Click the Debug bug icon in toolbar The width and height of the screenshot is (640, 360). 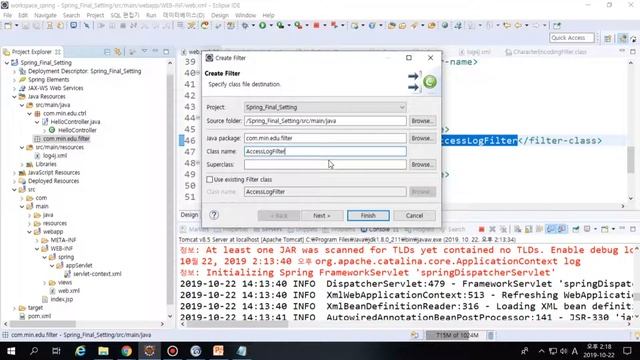click(x=245, y=25)
